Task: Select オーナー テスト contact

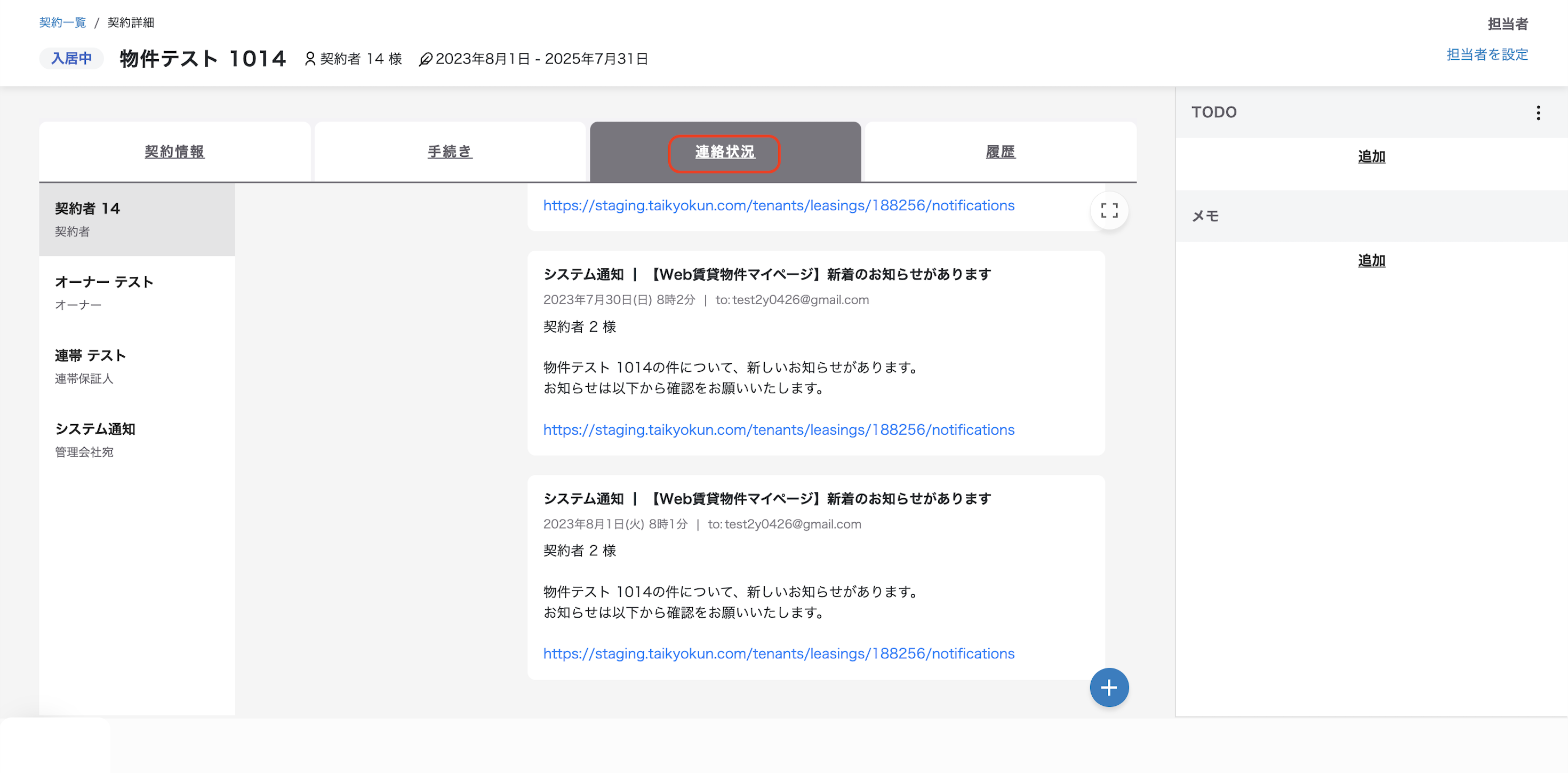Action: click(137, 293)
